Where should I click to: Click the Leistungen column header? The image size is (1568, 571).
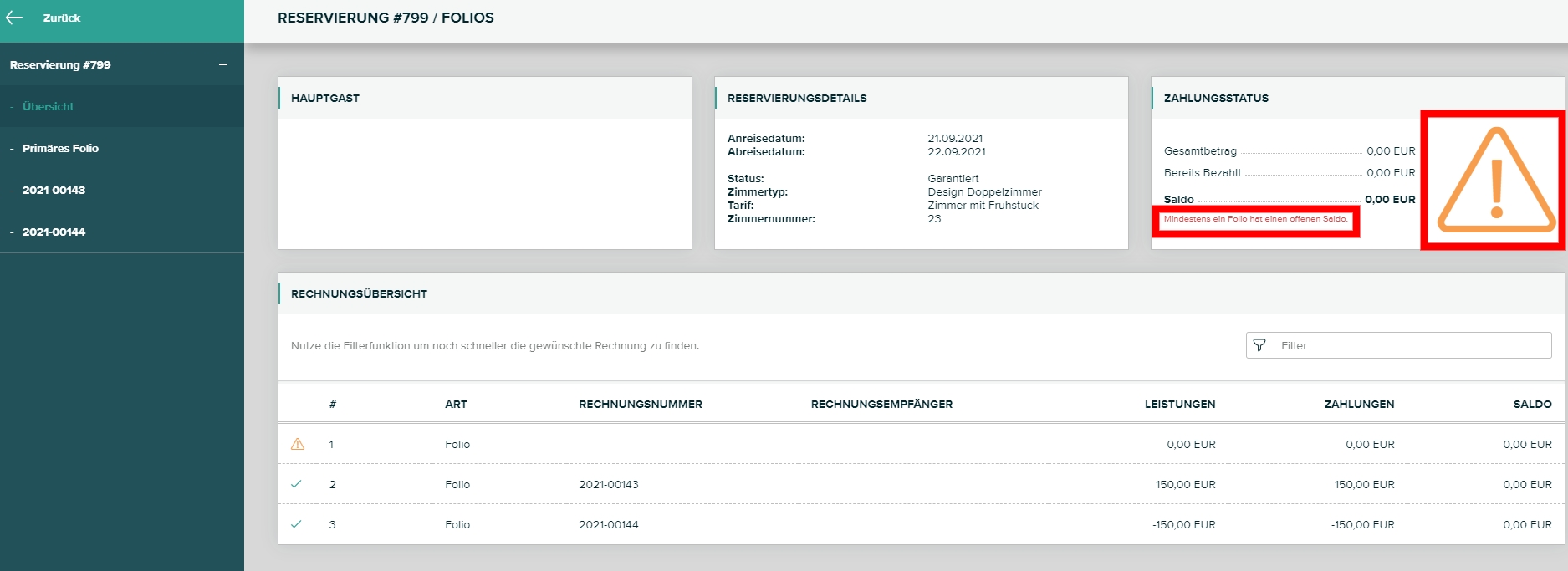(1179, 404)
